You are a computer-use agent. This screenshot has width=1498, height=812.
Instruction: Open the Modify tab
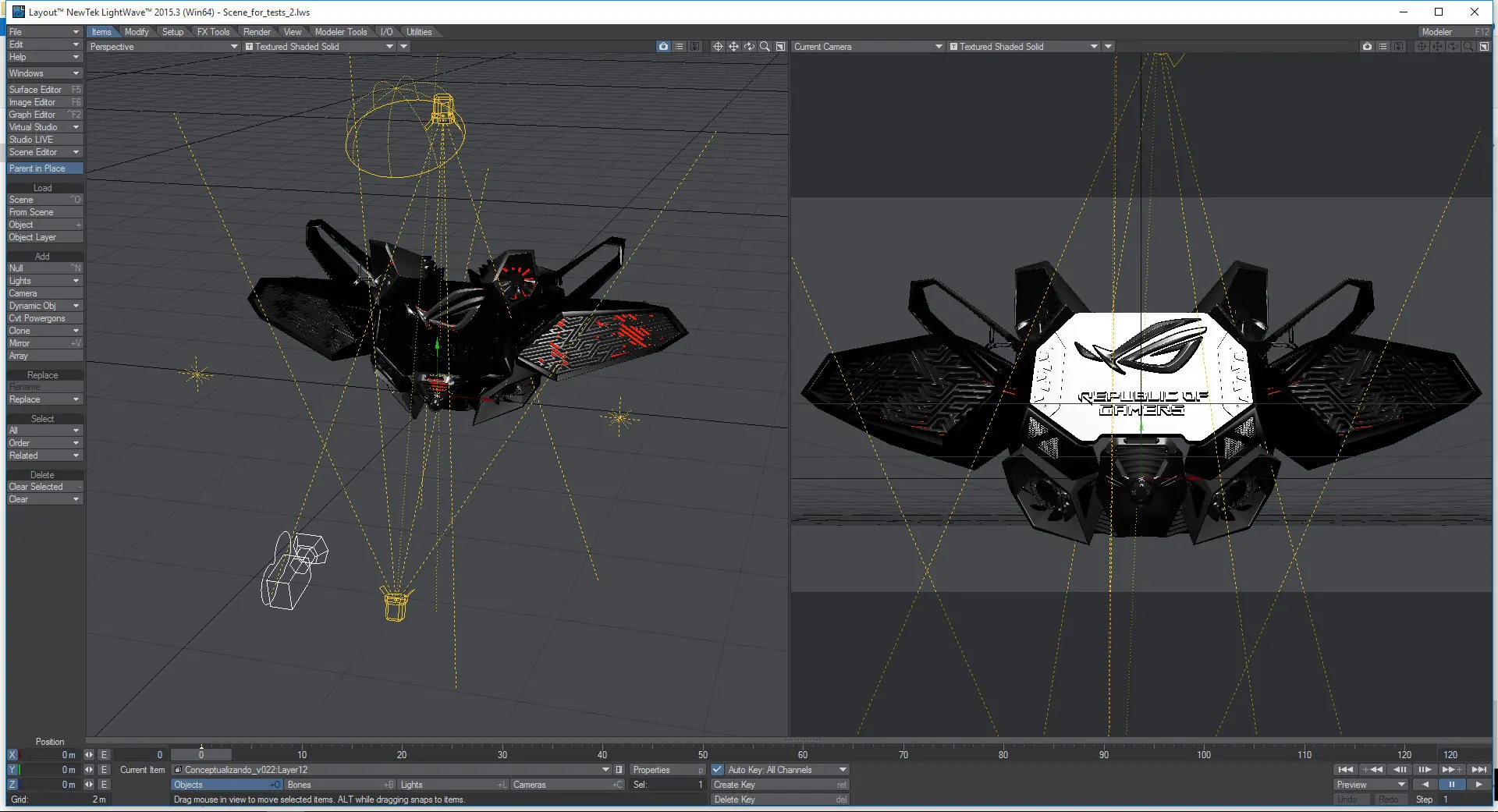pos(137,32)
